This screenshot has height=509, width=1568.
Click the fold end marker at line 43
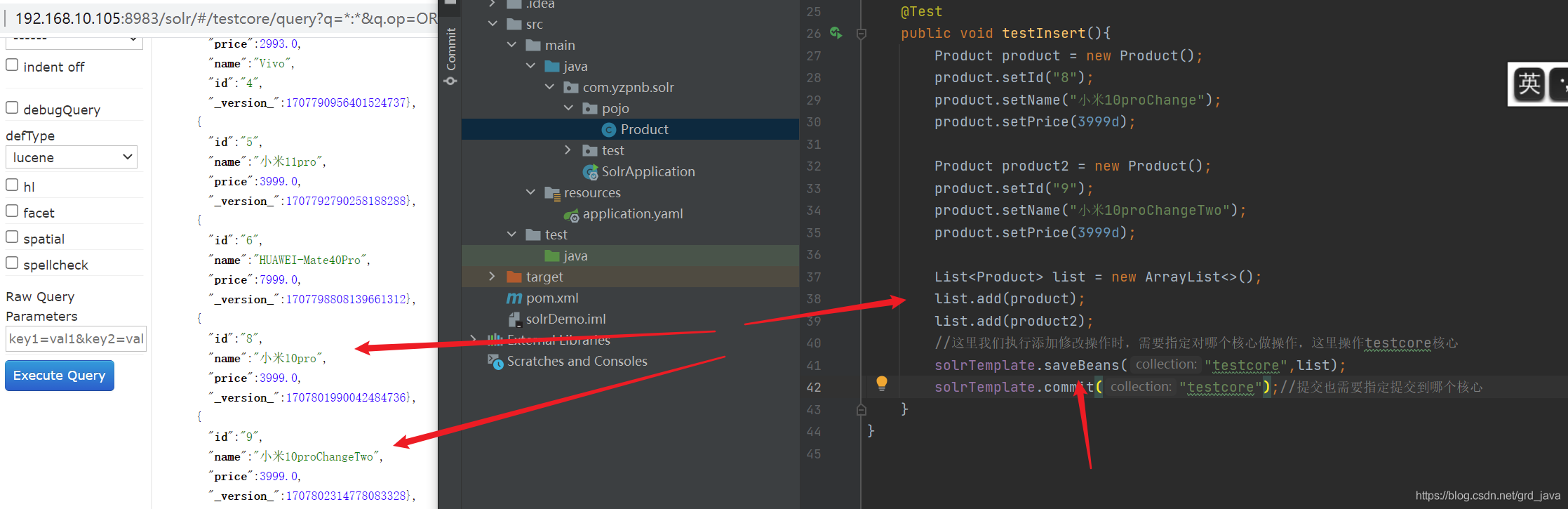click(x=862, y=409)
